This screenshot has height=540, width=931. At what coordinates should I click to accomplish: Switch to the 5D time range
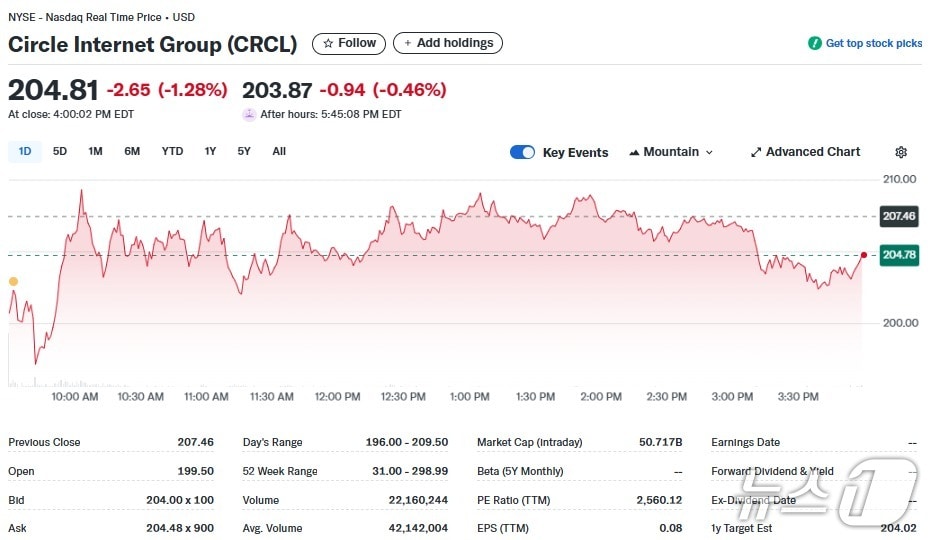click(60, 151)
